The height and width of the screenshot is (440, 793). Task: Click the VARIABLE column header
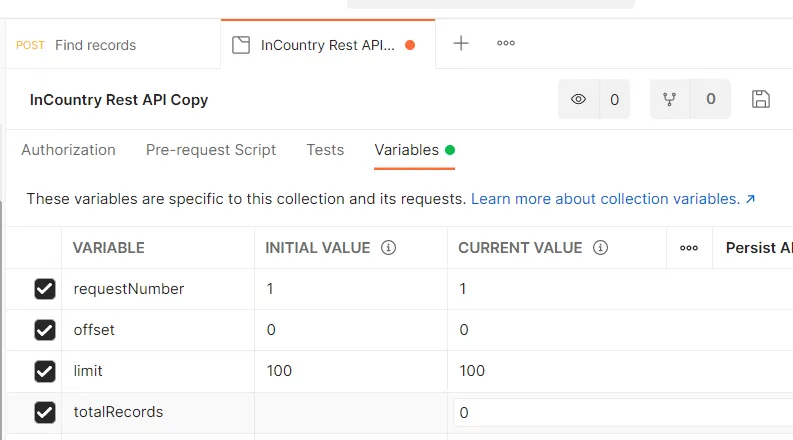tap(109, 248)
